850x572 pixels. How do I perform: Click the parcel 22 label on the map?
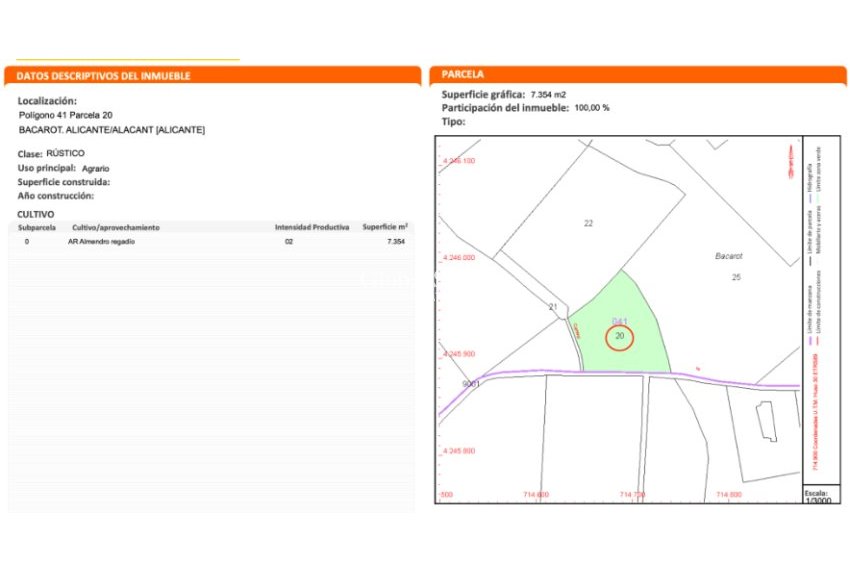tap(588, 223)
